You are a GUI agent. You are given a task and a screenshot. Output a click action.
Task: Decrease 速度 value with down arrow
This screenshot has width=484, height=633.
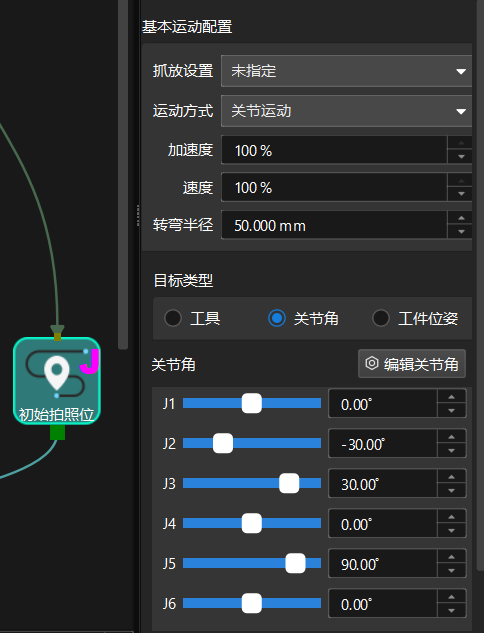461,194
